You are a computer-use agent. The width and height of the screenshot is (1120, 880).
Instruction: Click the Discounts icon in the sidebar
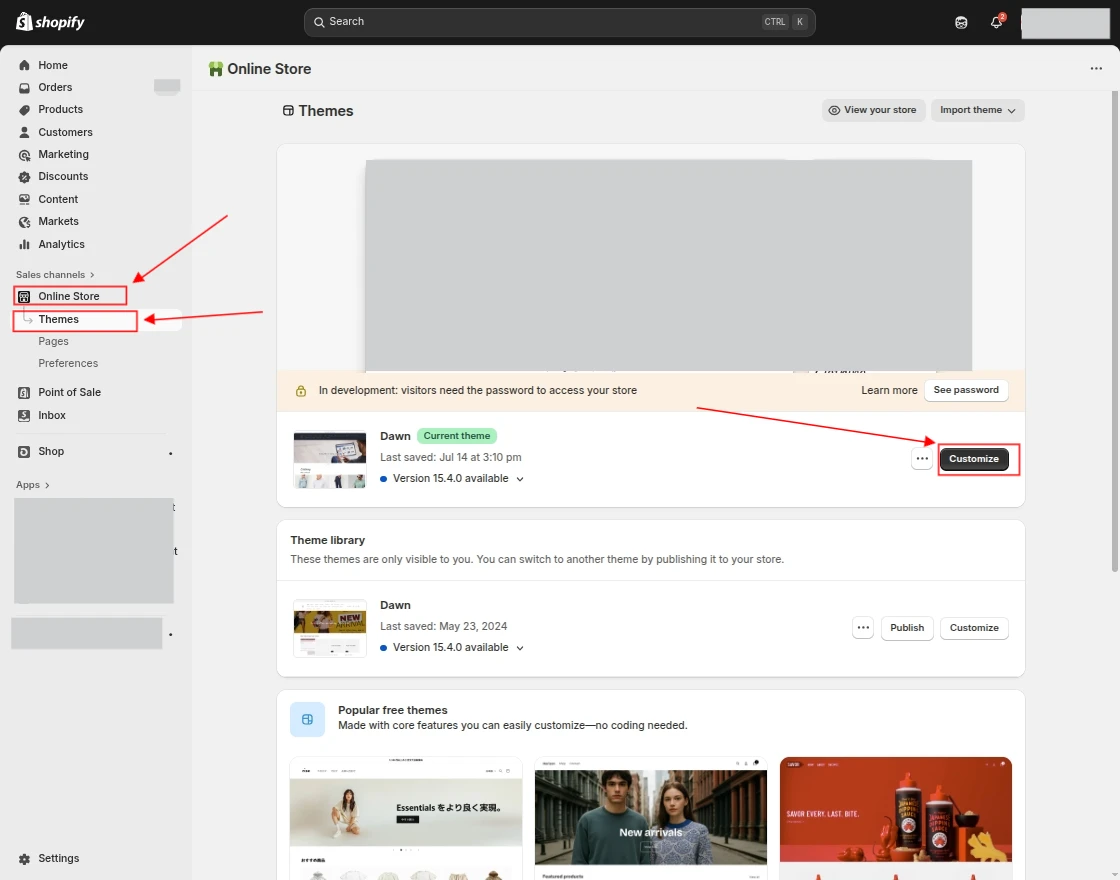[25, 177]
